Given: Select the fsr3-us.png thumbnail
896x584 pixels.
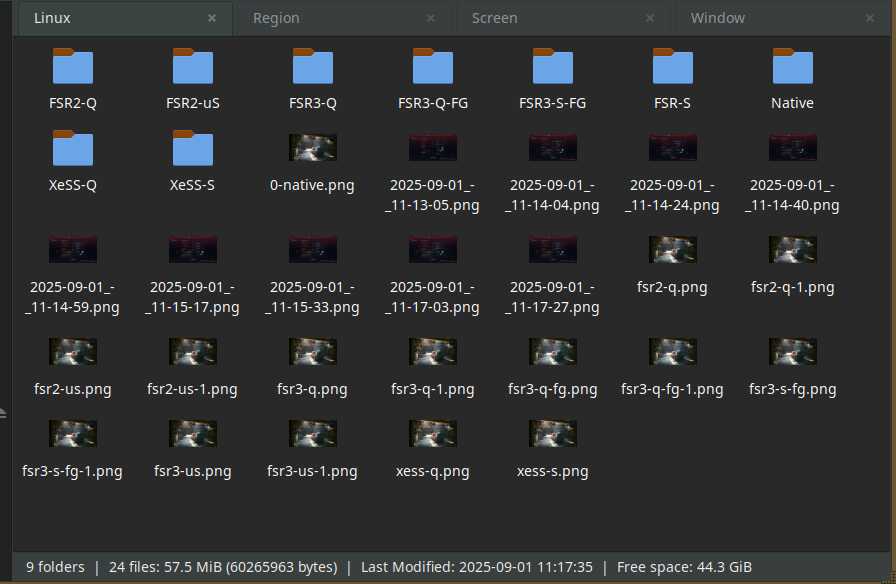Looking at the screenshot, I should (193, 433).
